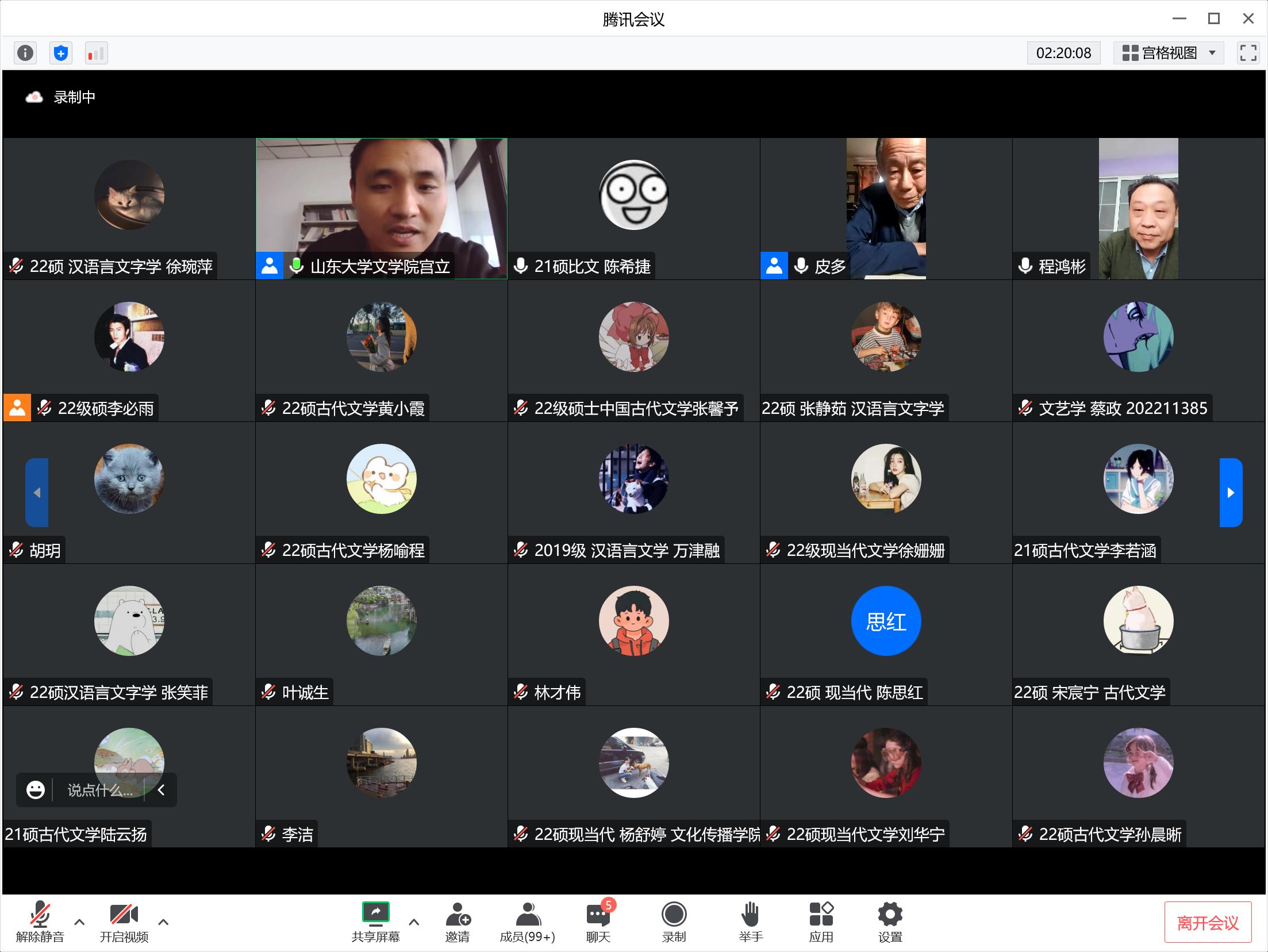Check the network signal status icon

pos(96,53)
